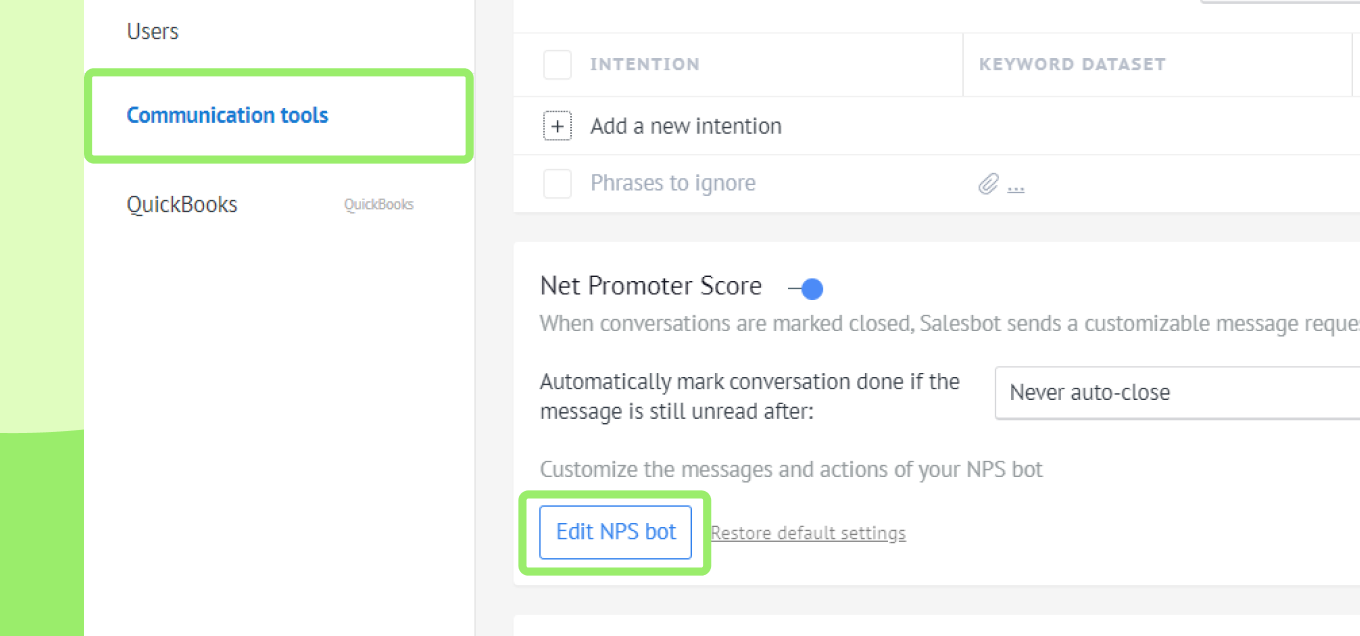Viewport: 1360px width, 636px height.
Task: Click the Net Promoter Score heading
Action: (651, 287)
